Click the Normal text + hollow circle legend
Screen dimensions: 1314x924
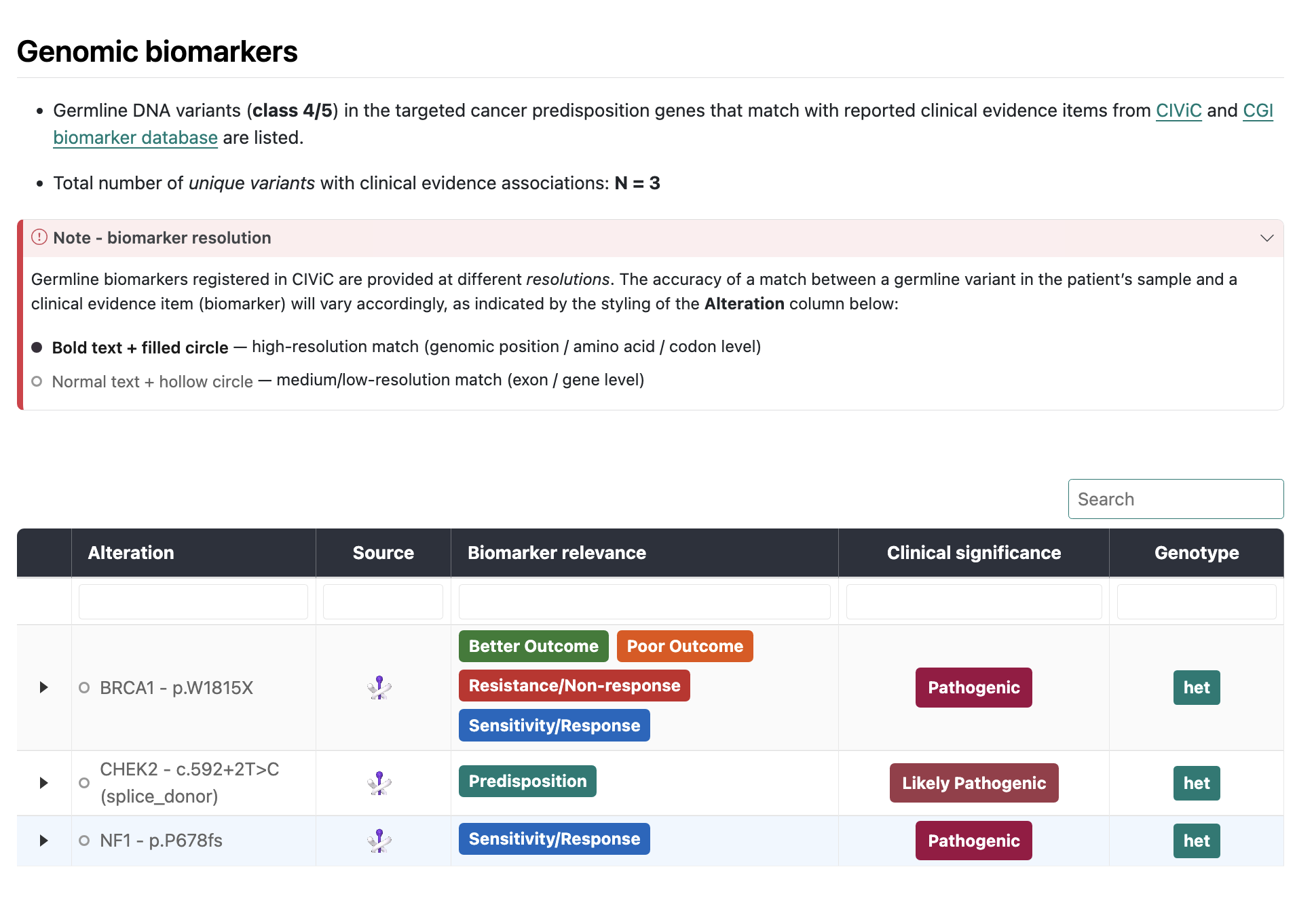coord(152,381)
